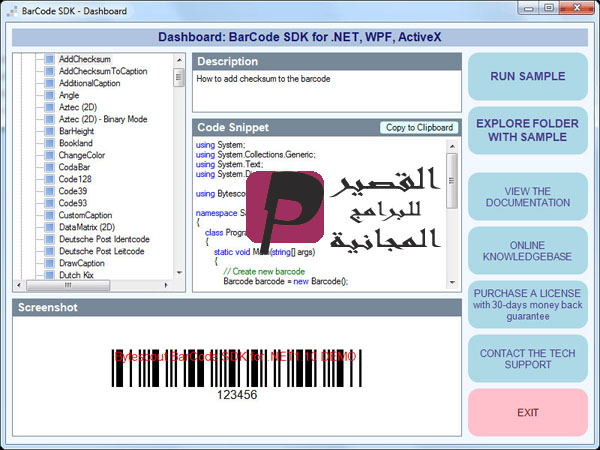Copy code snippet to clipboard
Screen dimensions: 600x450
click(419, 127)
